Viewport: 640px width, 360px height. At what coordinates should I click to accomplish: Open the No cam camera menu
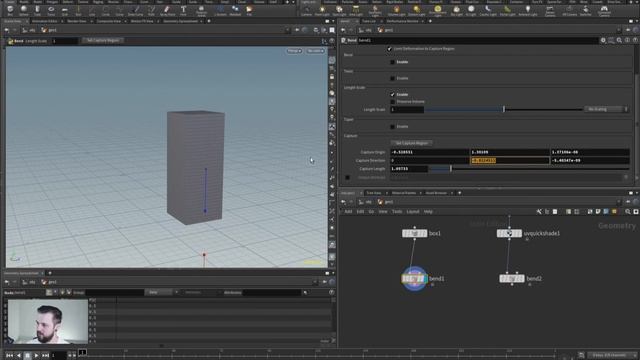pyautogui.click(x=316, y=51)
